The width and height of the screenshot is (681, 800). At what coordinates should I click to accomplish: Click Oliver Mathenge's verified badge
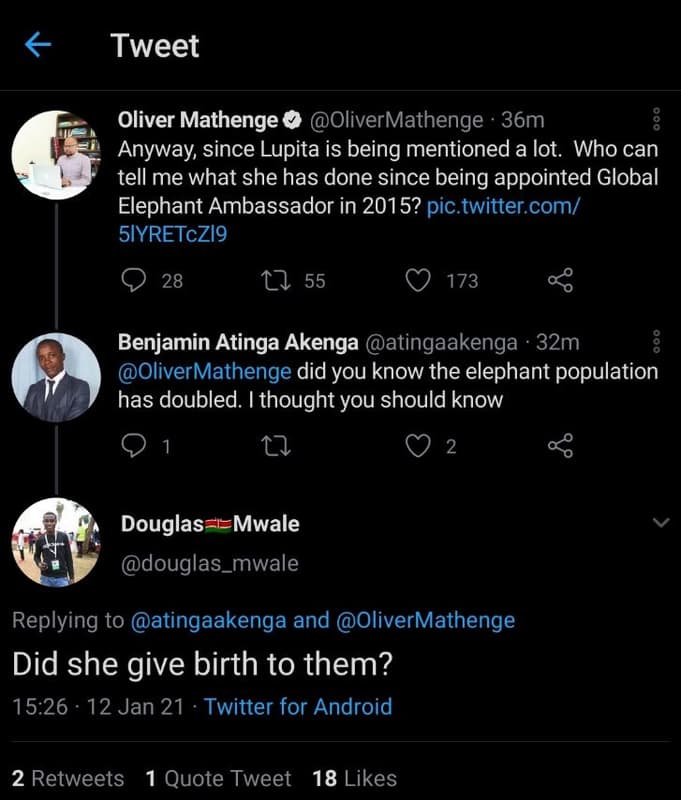click(x=290, y=120)
